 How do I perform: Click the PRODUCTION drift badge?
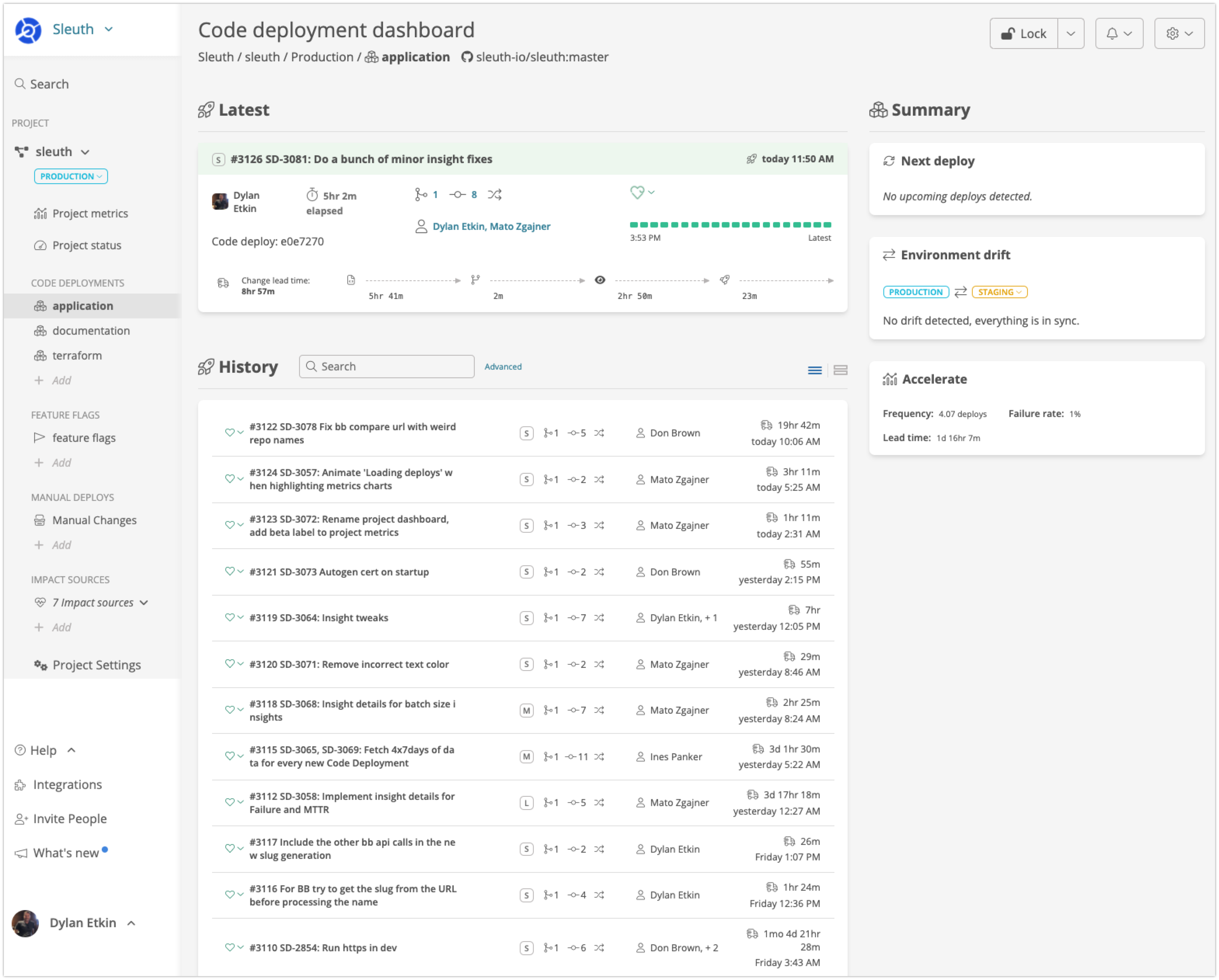[x=916, y=292]
